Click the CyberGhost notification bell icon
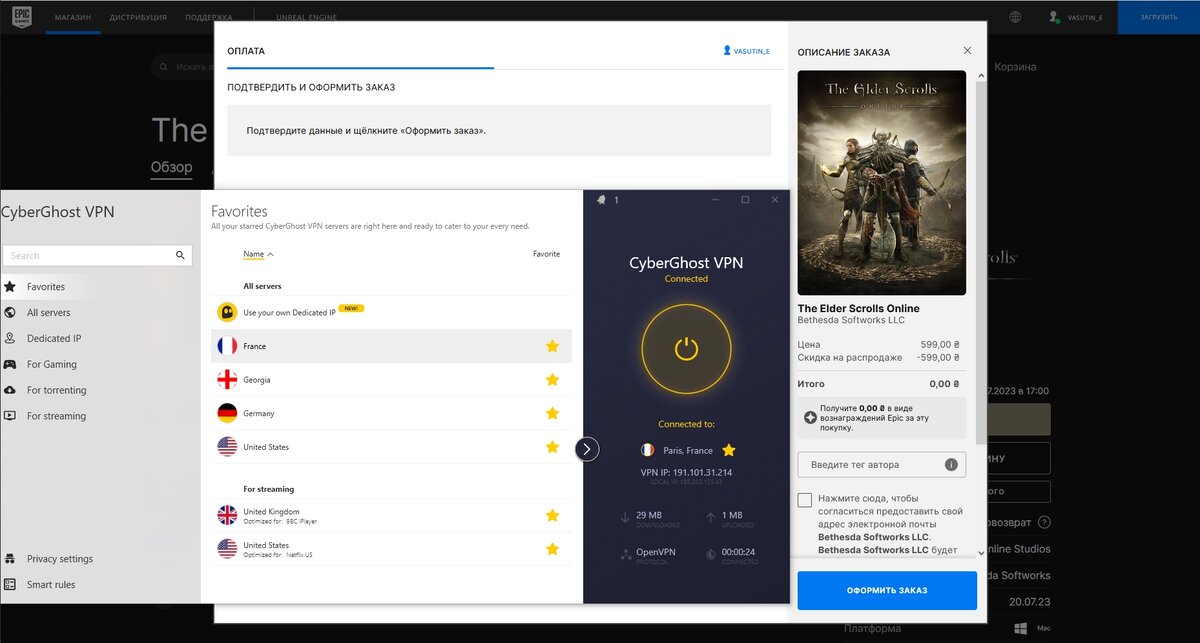Screen dimensions: 1200x643 pos(602,200)
